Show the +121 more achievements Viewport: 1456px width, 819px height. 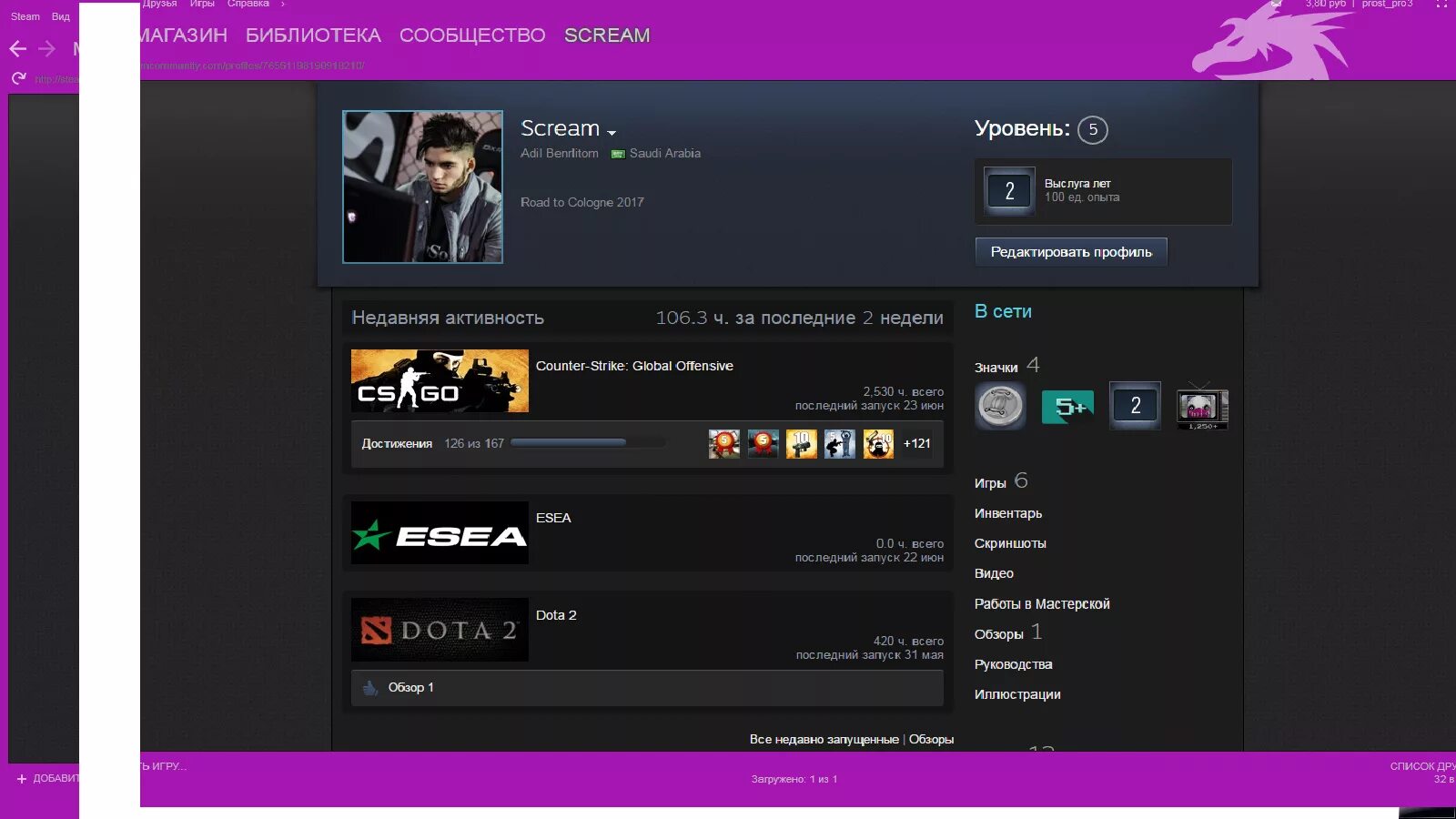point(917,443)
